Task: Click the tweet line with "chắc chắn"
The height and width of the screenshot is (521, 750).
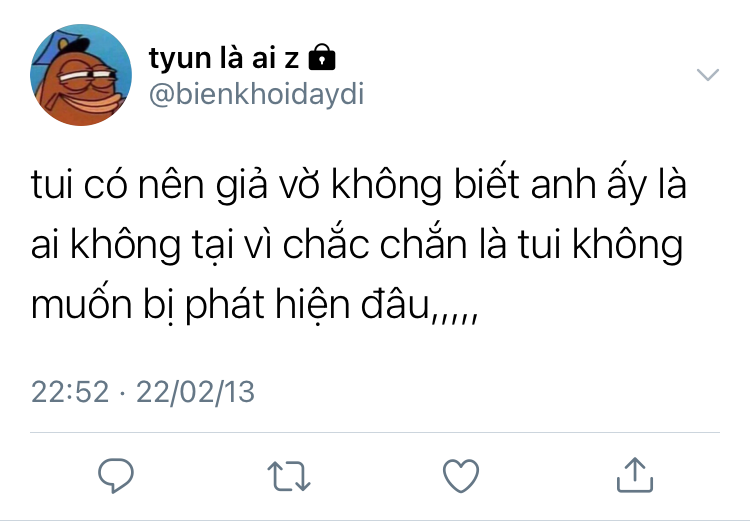Action: pyautogui.click(x=357, y=244)
